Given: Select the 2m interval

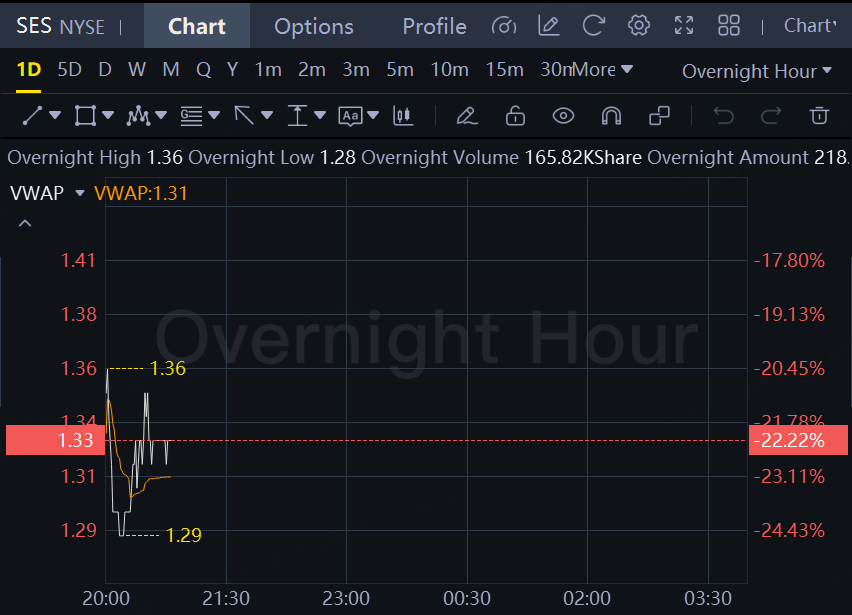Looking at the screenshot, I should click(x=311, y=70).
